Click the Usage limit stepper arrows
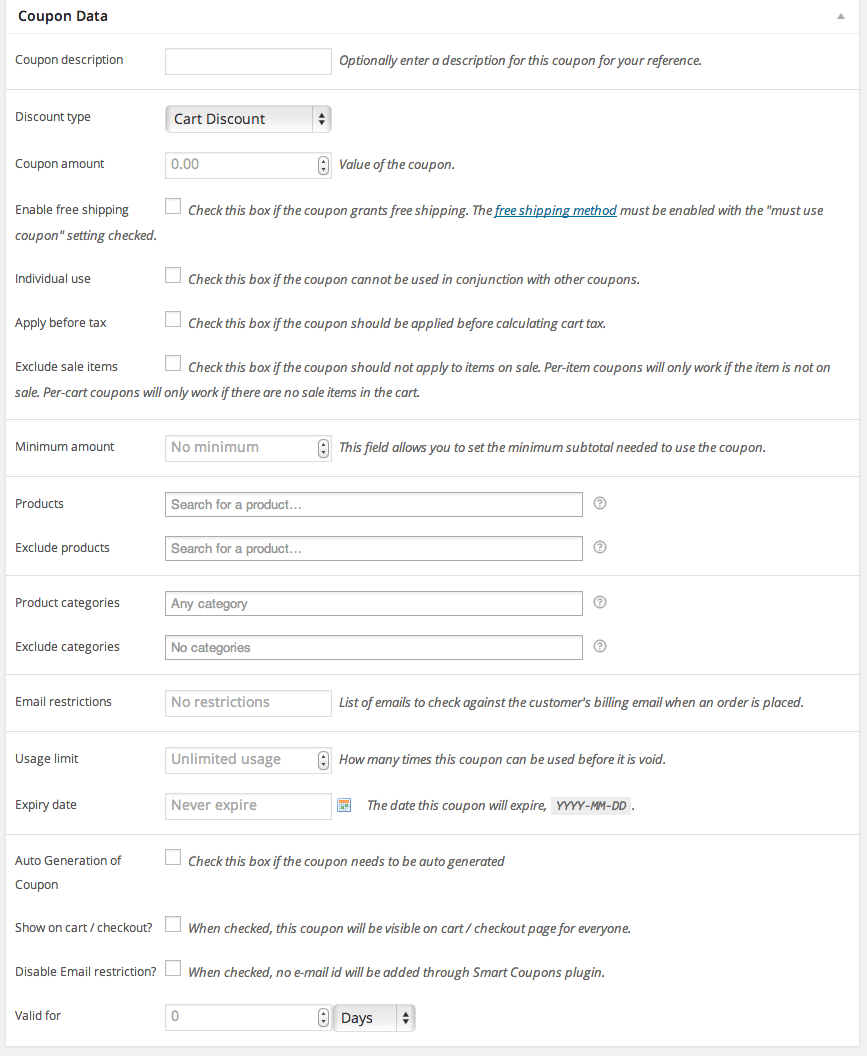The width and height of the screenshot is (867, 1056). [323, 760]
